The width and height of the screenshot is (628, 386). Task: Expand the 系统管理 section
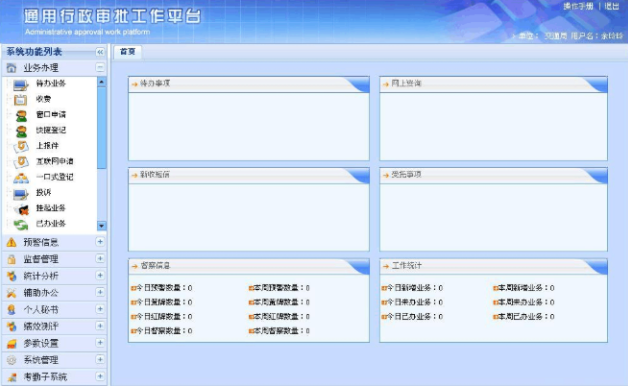pos(100,360)
